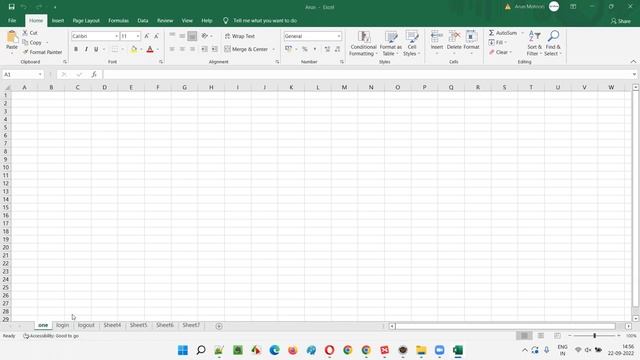Select the login sheet tab
The width and height of the screenshot is (640, 360).
[x=62, y=325]
